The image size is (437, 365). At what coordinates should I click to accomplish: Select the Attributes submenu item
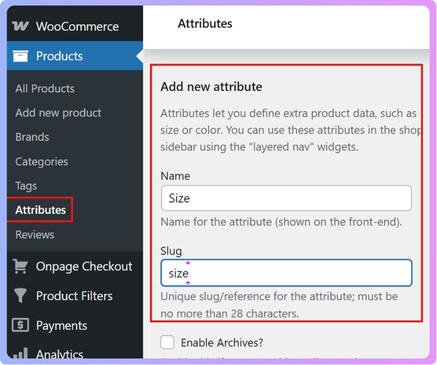[40, 210]
